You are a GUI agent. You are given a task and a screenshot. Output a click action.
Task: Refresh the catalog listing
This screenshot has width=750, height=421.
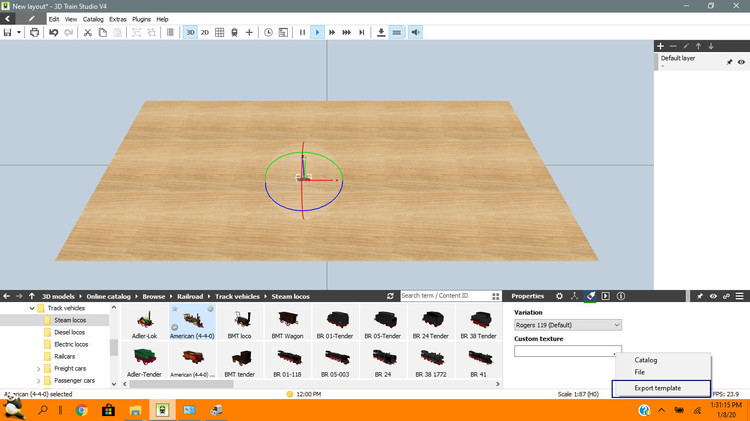pyautogui.click(x=390, y=296)
